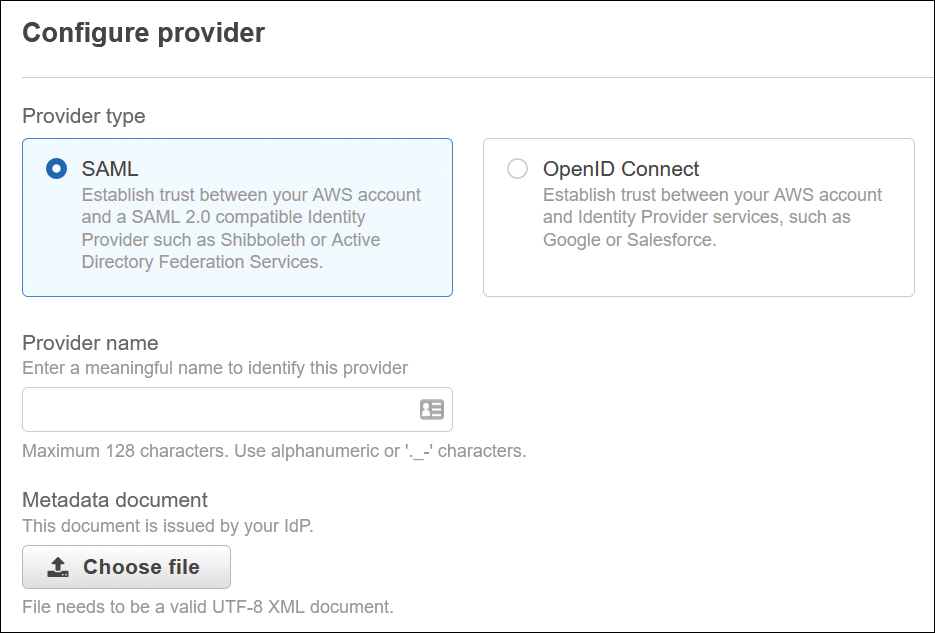Click SAML description about Shibboleth
The image size is (935, 633).
(251, 228)
